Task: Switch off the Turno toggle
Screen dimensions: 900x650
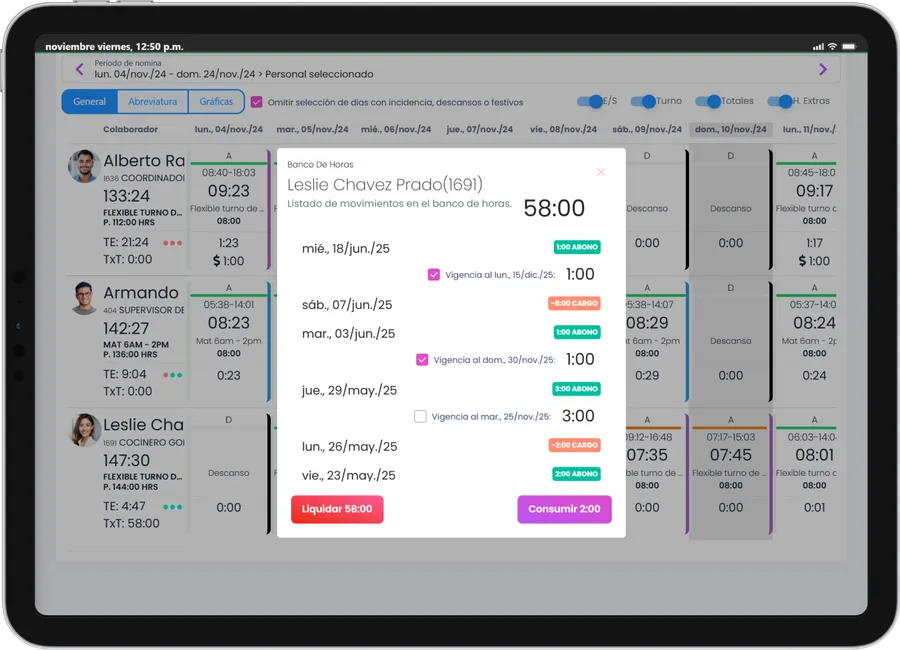Action: tap(648, 101)
